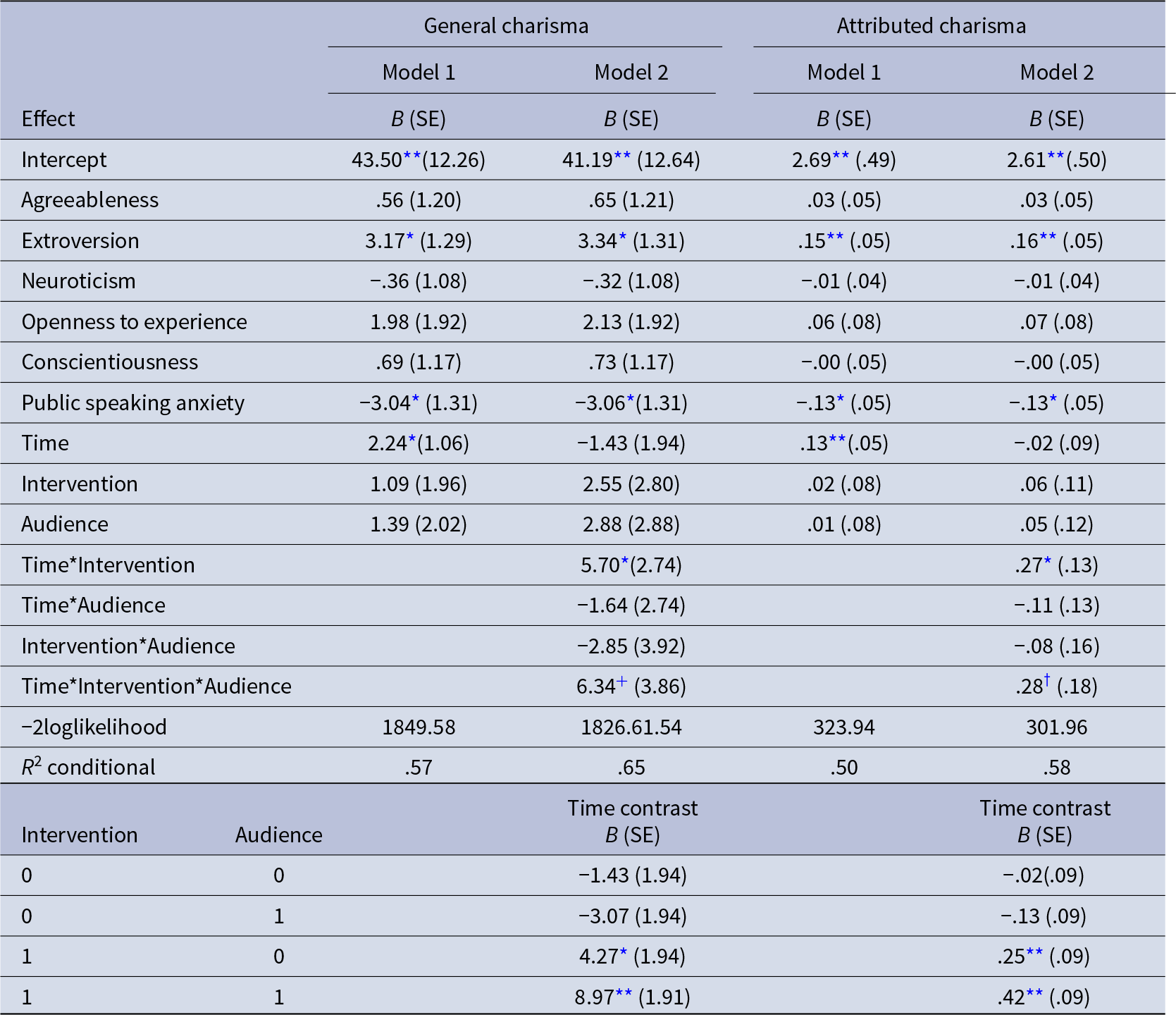Select the value '41.19** (12.64)'
Viewport: 1176px width, 1015px height.
pos(631,160)
